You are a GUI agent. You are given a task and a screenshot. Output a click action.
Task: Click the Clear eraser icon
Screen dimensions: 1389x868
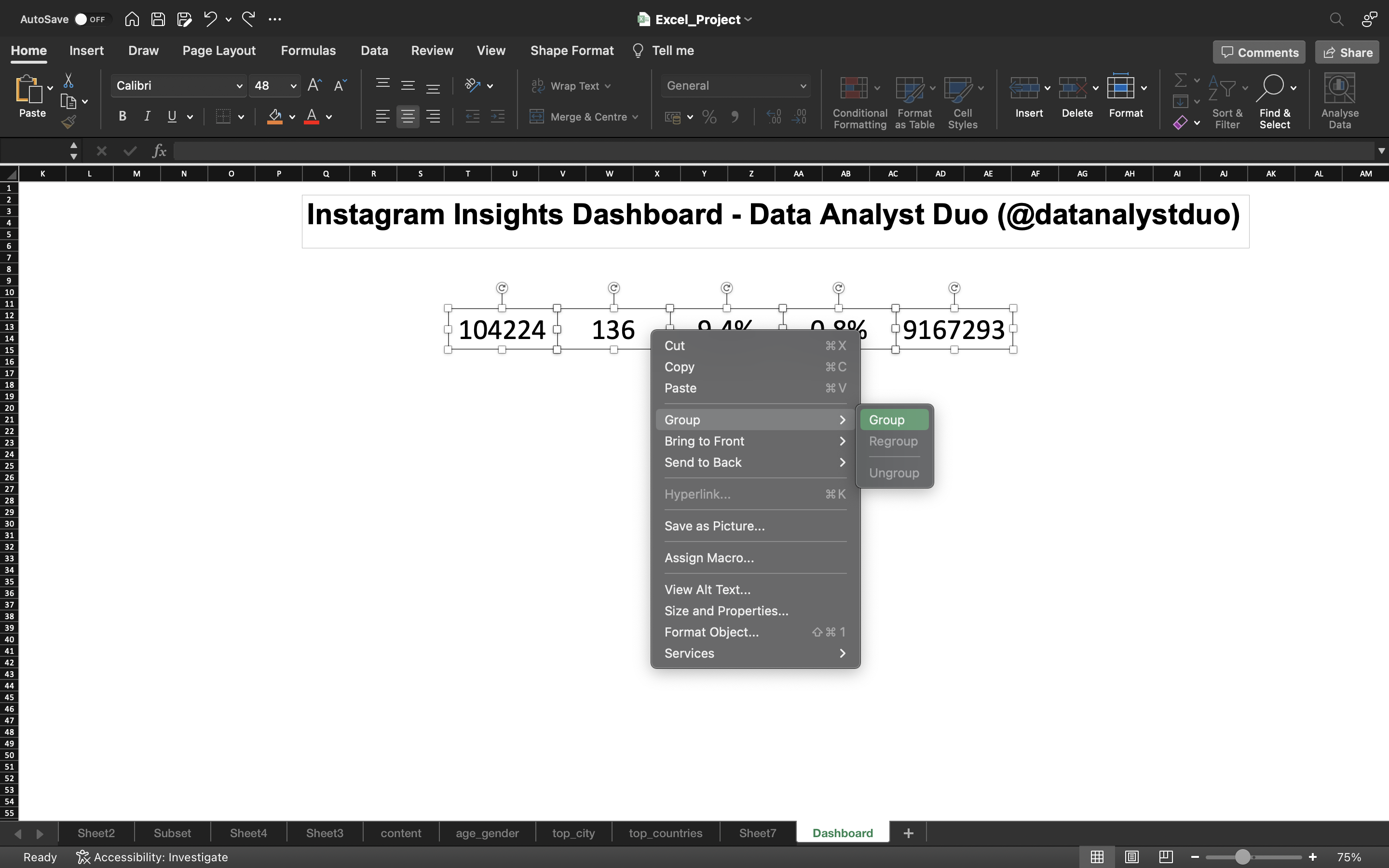tap(1180, 122)
